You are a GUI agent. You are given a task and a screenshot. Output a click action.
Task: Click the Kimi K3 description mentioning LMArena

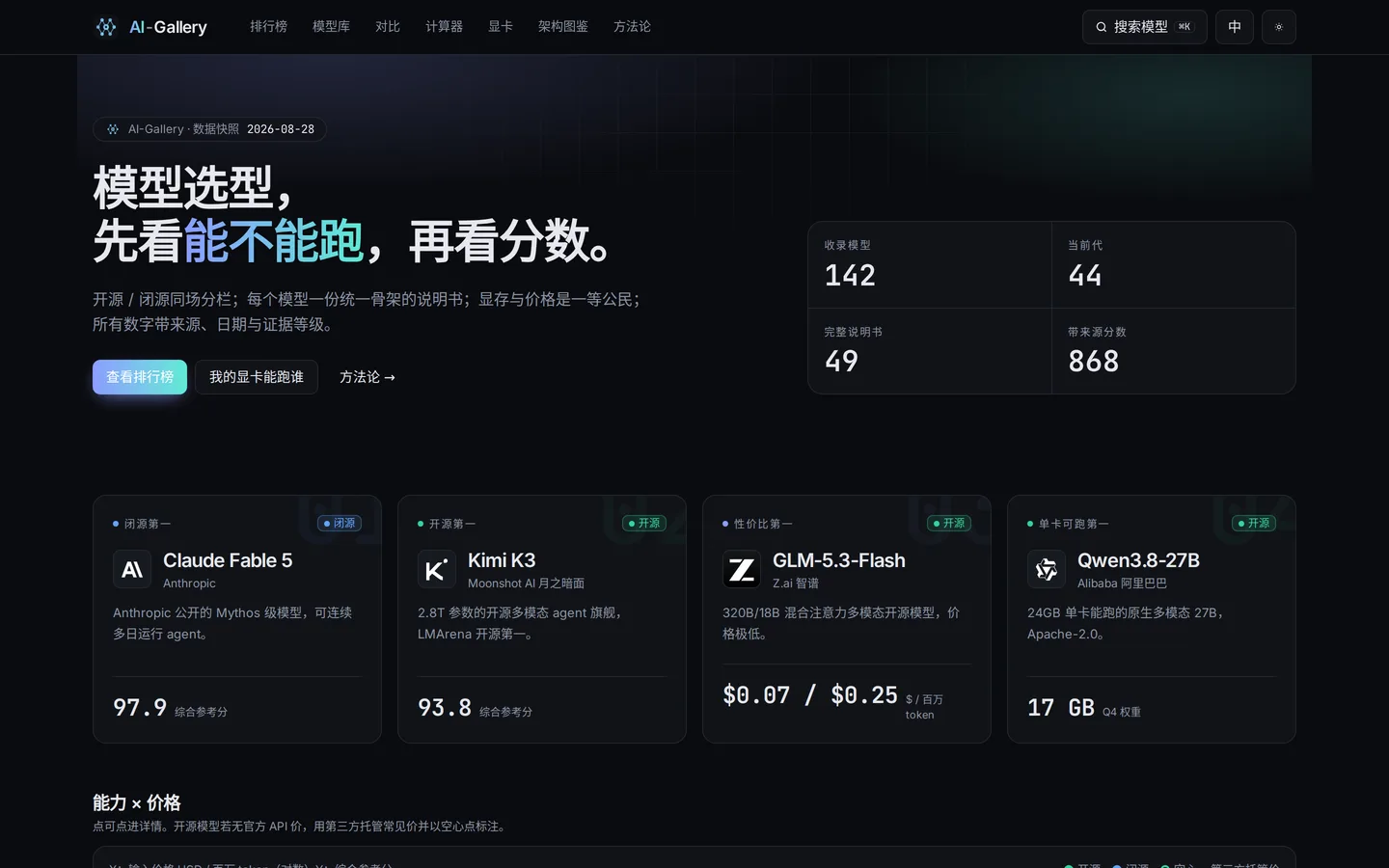521,623
